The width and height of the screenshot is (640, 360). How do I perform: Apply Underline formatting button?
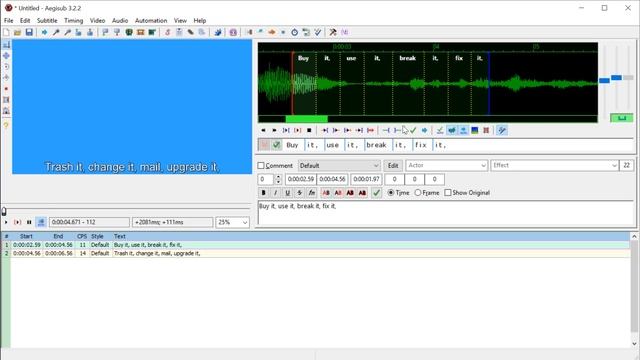(x=287, y=193)
